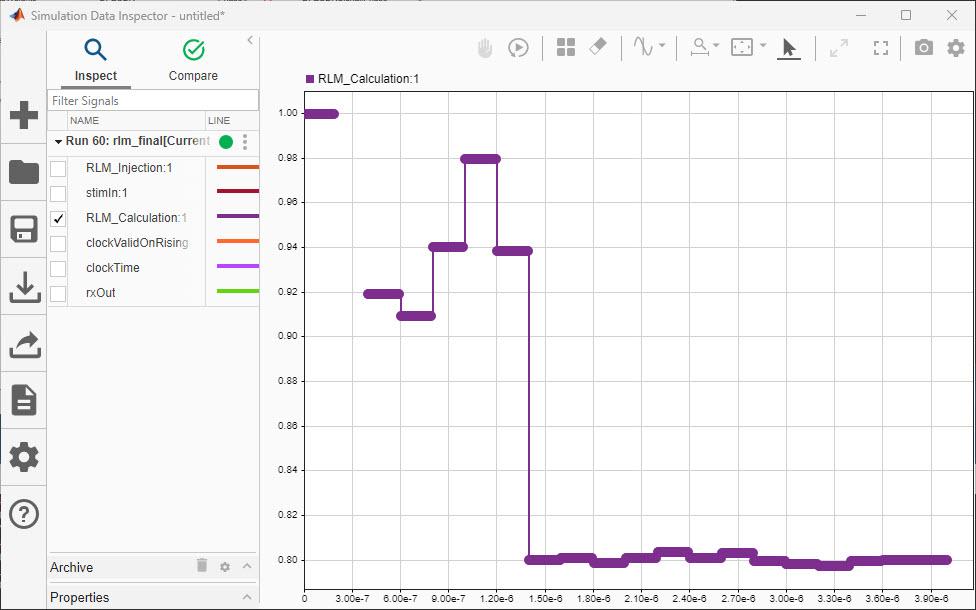Click the replay playback control
Screen dimensions: 976x610
tap(519, 47)
